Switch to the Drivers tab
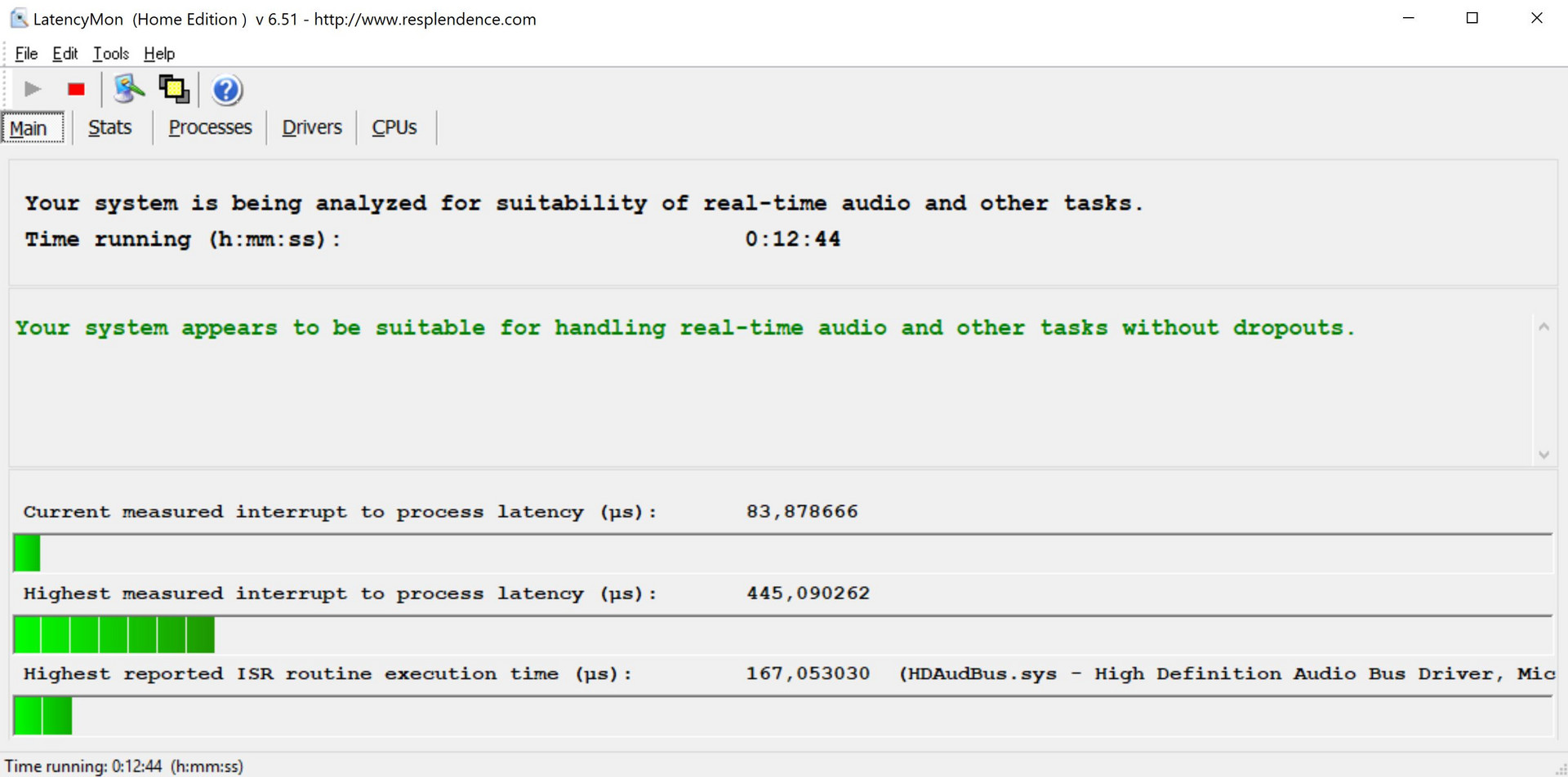The image size is (1568, 777). [x=312, y=127]
